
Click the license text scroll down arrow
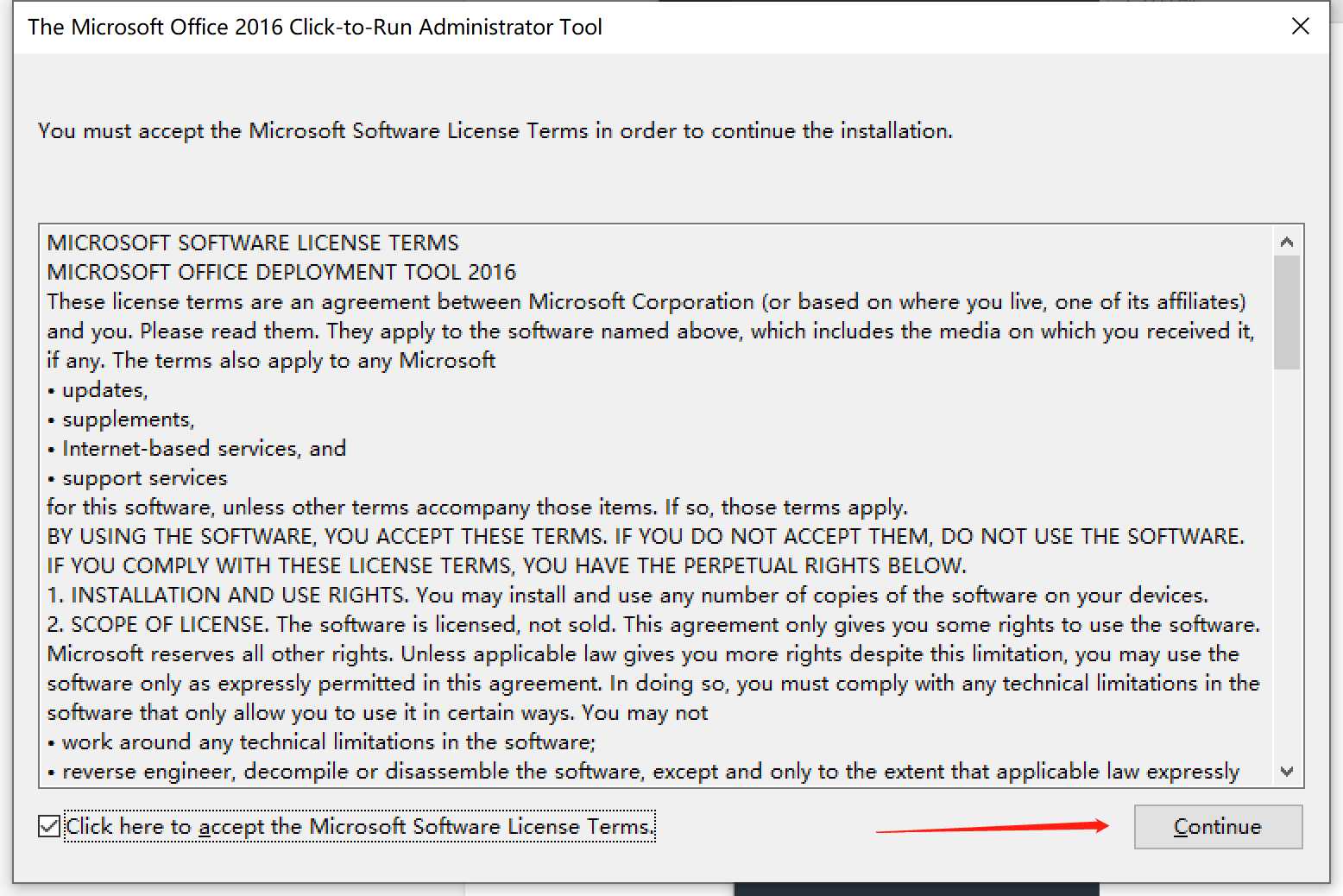(x=1286, y=771)
